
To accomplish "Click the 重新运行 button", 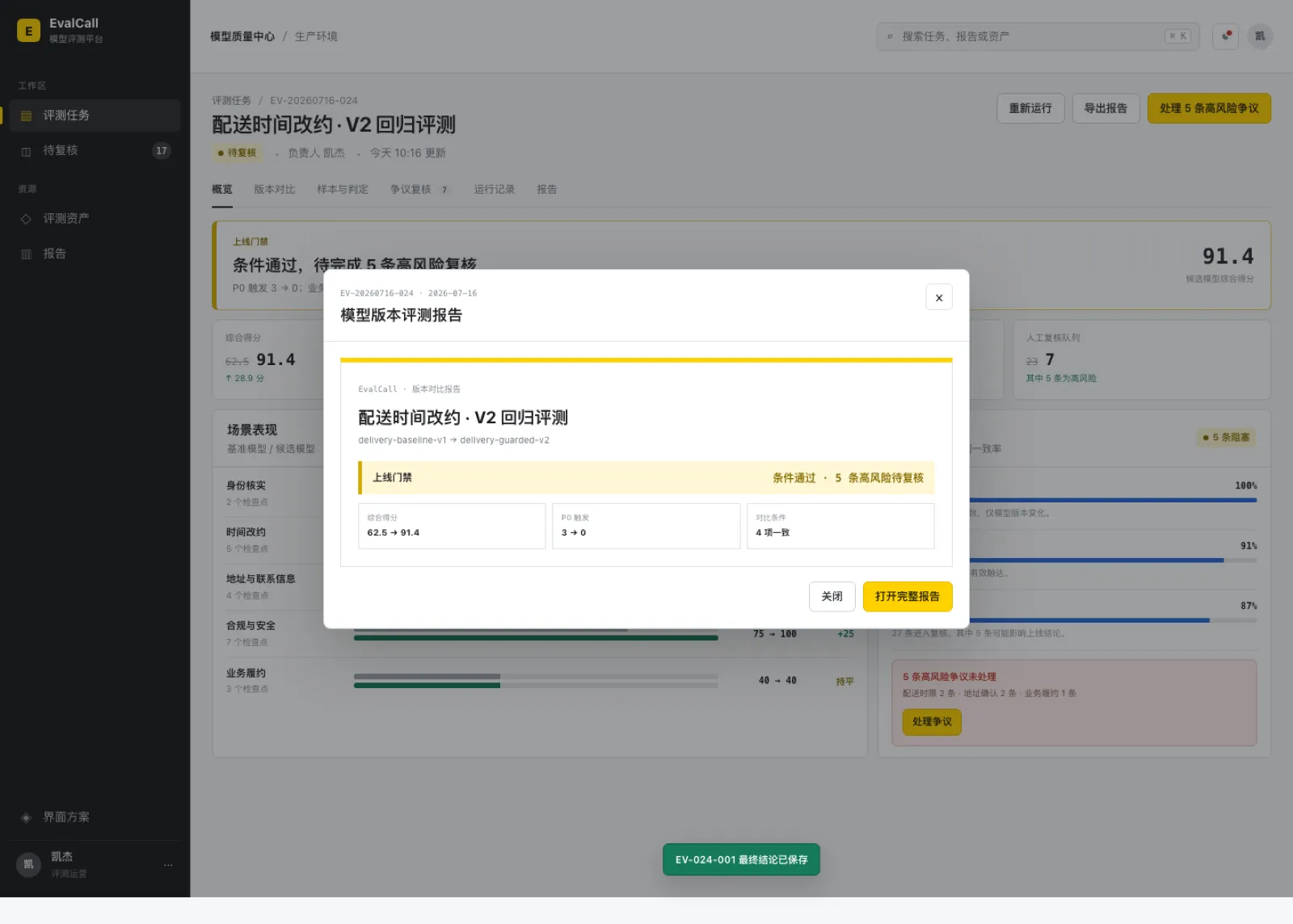I will pos(1030,108).
